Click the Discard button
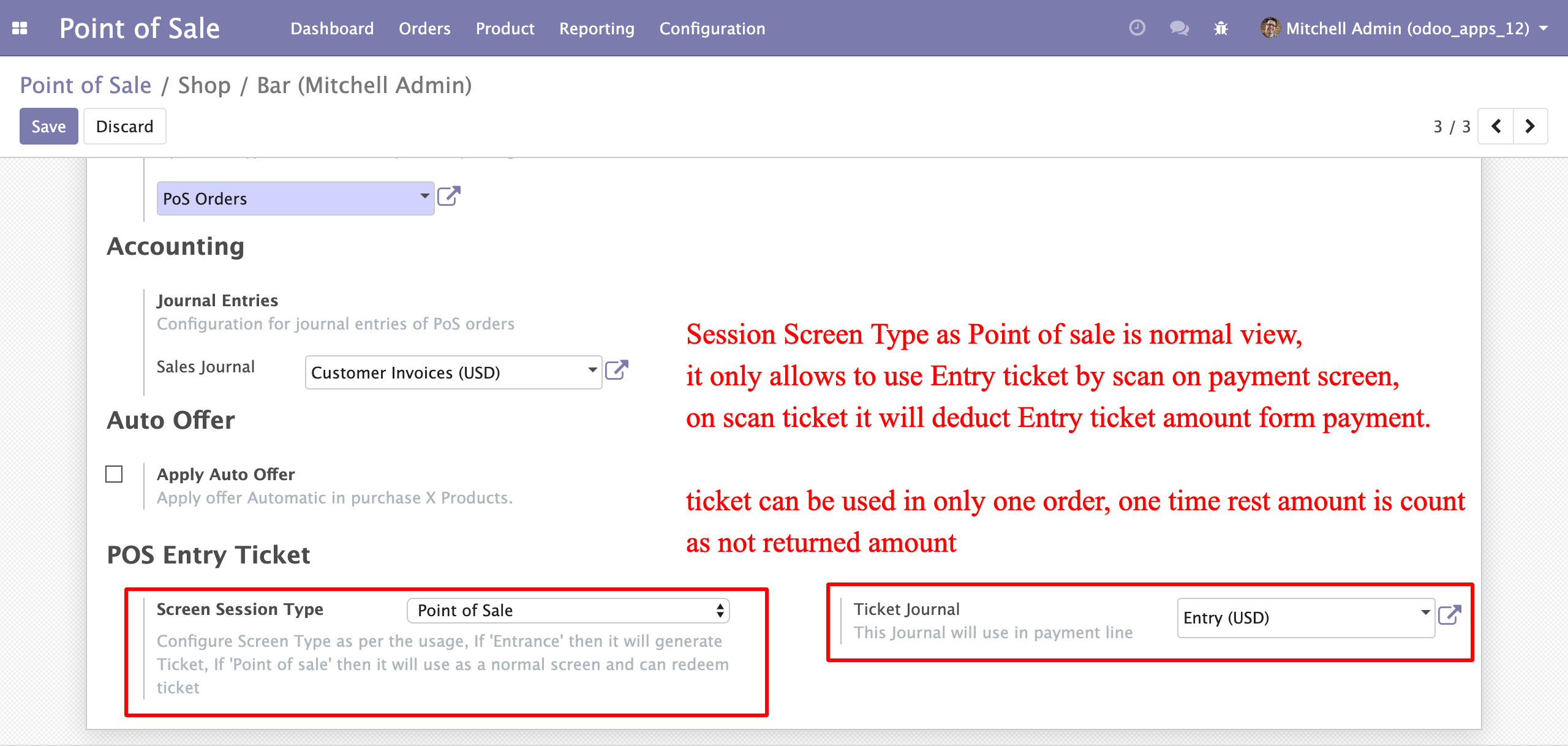1568x746 pixels. pos(124,126)
